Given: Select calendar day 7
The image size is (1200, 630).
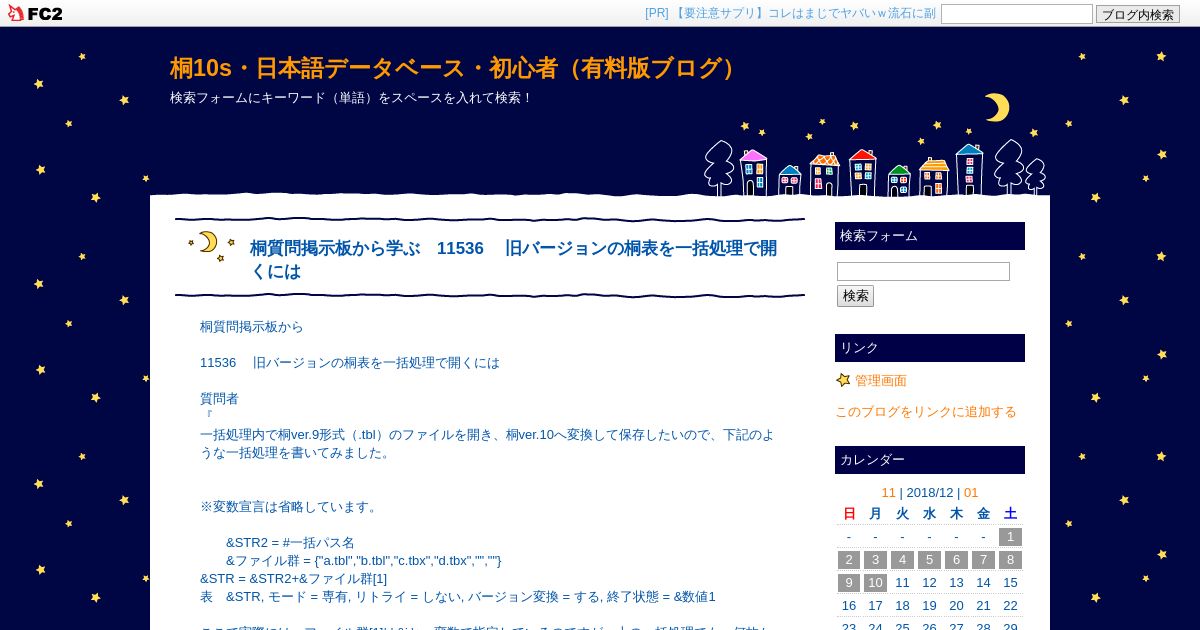Looking at the screenshot, I should tap(983, 560).
